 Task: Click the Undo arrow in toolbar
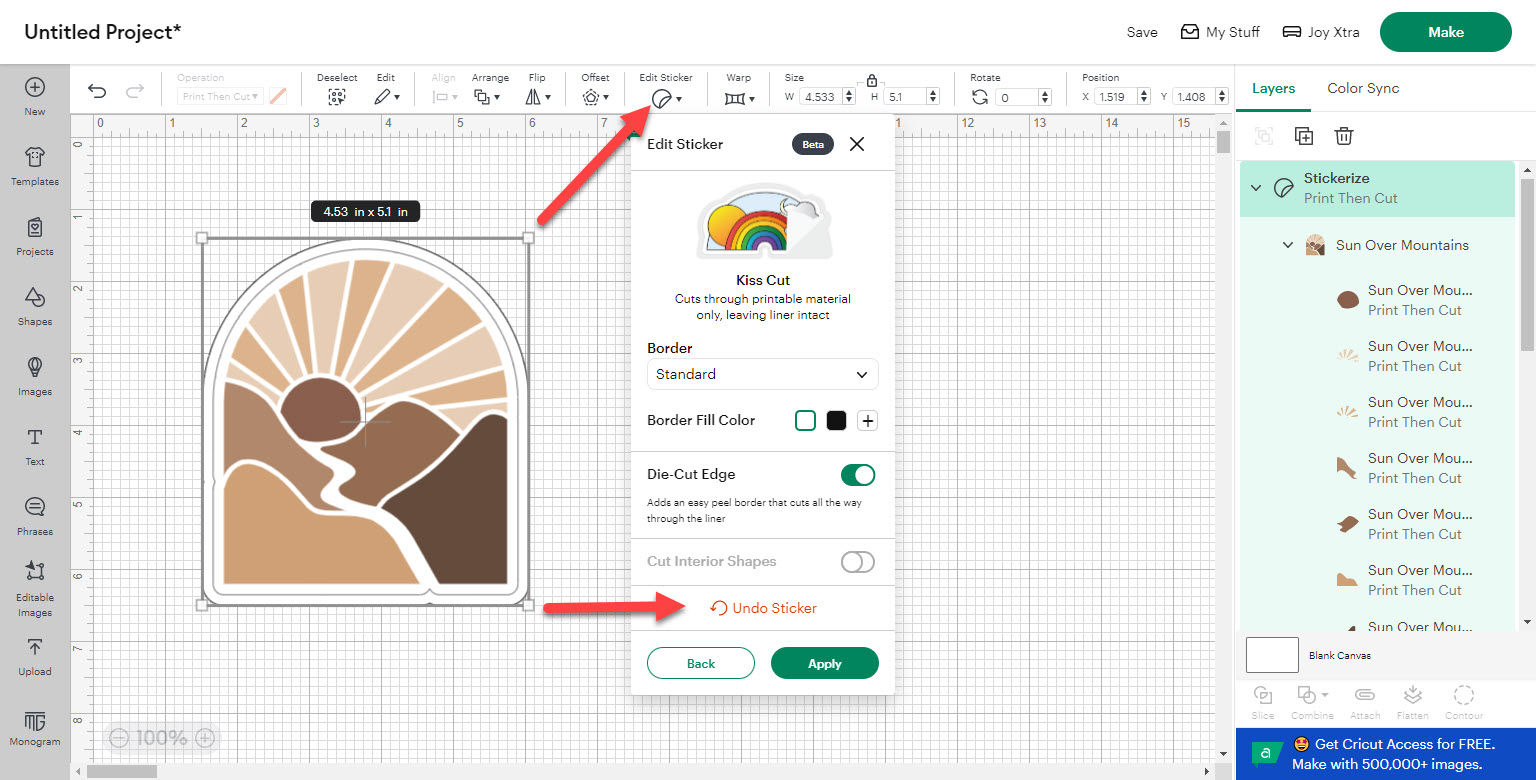[97, 92]
